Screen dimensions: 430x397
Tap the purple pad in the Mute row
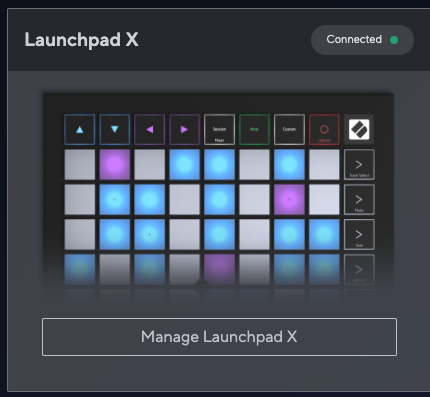[289, 200]
